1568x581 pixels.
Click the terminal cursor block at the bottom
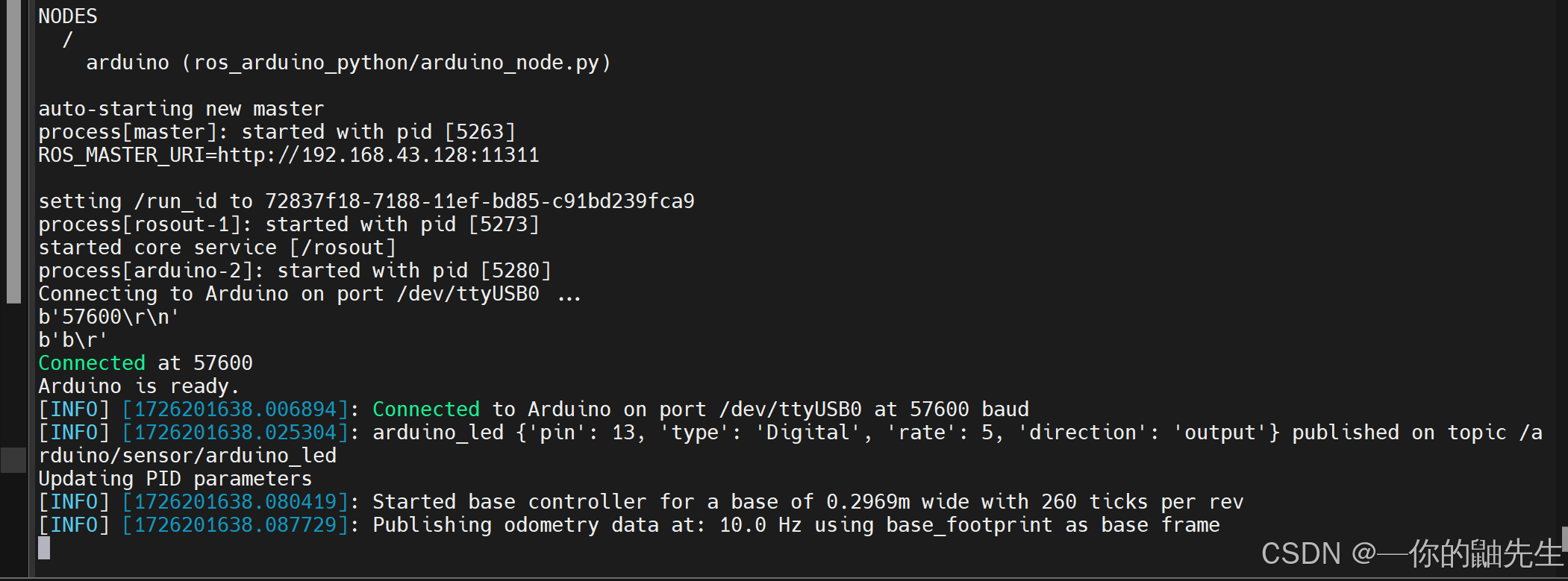[44, 548]
